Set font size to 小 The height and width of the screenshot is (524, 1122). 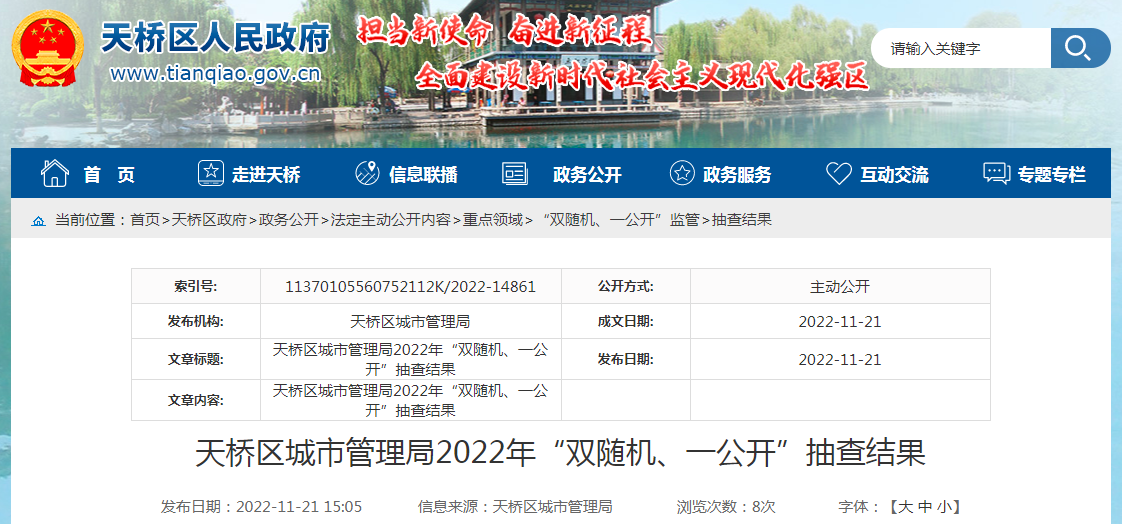tap(945, 507)
